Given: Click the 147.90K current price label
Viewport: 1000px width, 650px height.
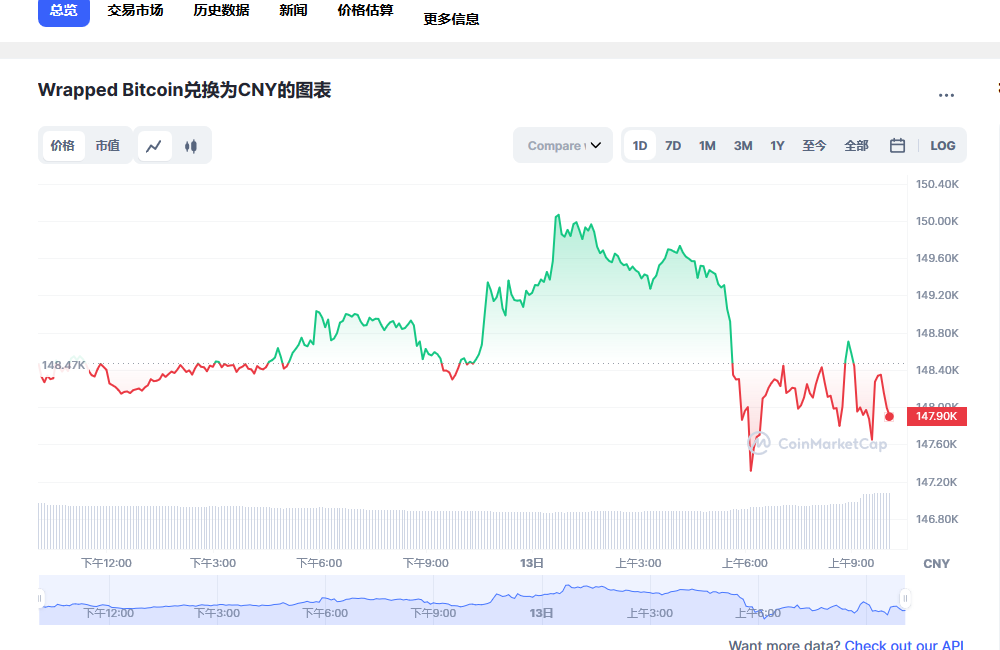Looking at the screenshot, I should point(937,417).
